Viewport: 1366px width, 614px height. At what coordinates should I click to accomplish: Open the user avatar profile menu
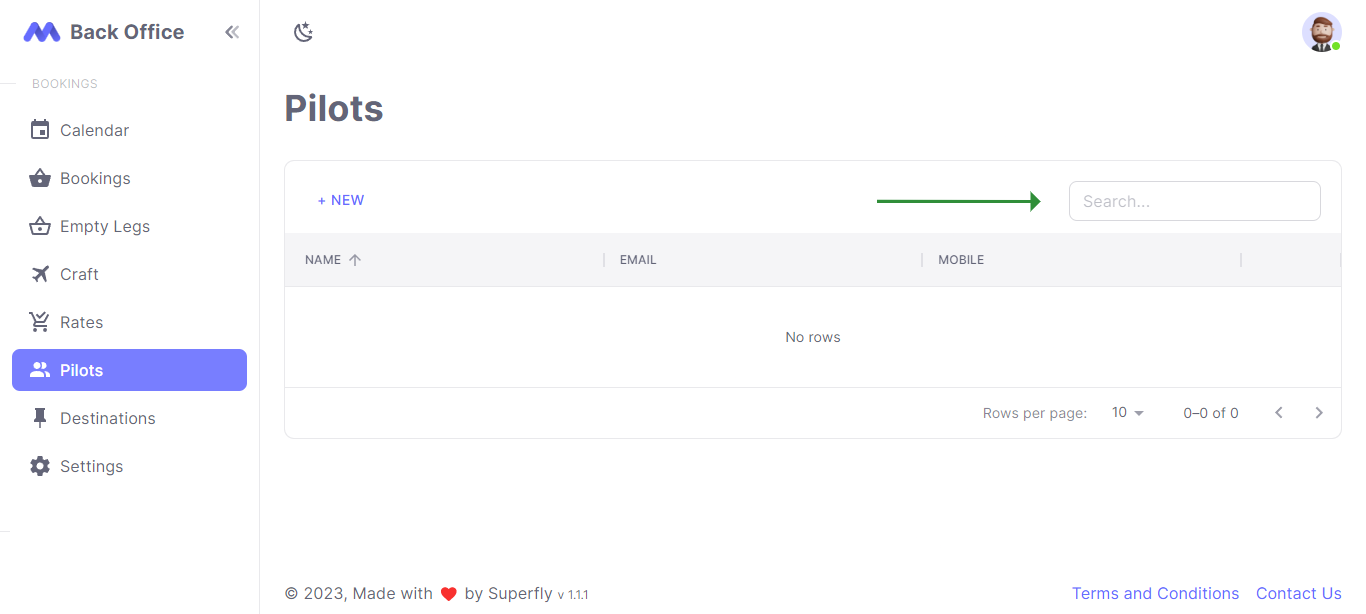point(1321,32)
